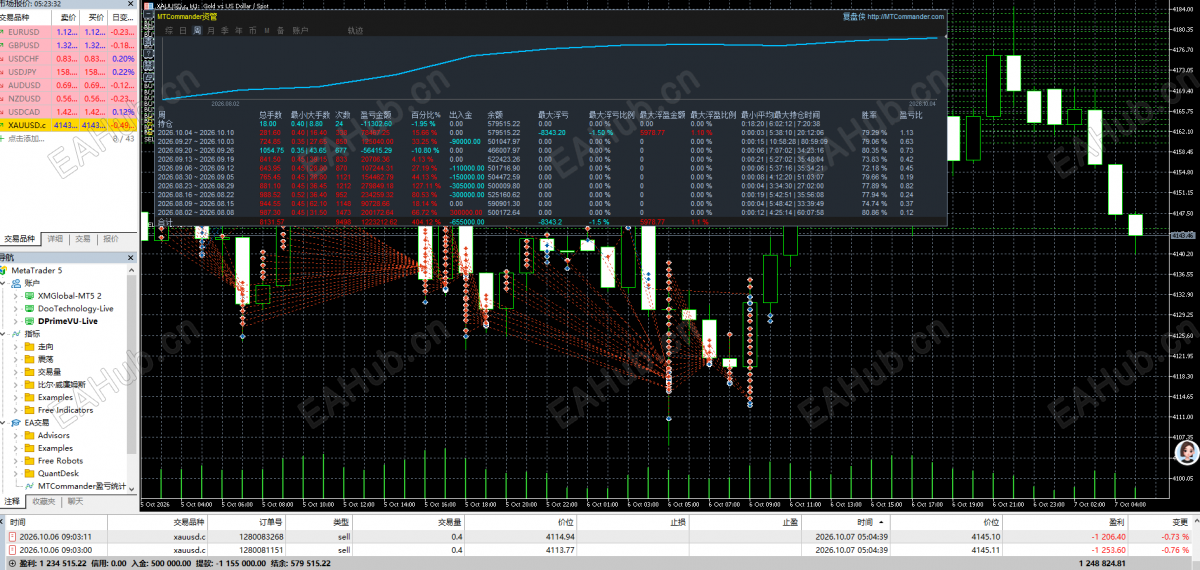Click the green plus to add symbol
1200x570 pixels.
point(4,139)
